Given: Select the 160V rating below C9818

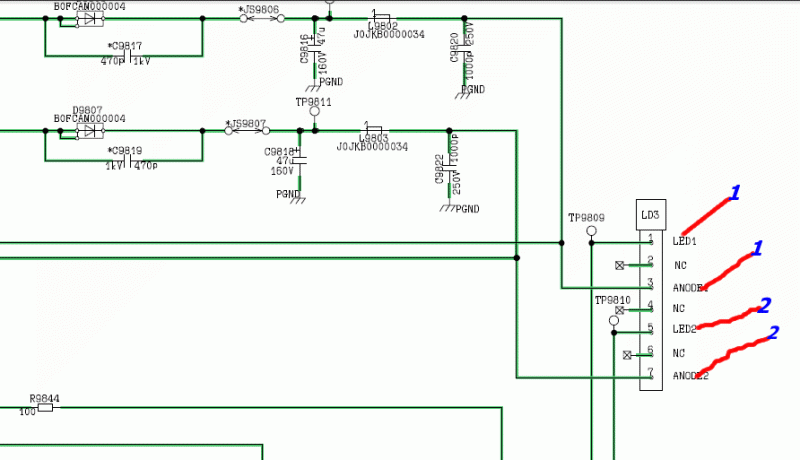Looking at the screenshot, I should pyautogui.click(x=282, y=171).
